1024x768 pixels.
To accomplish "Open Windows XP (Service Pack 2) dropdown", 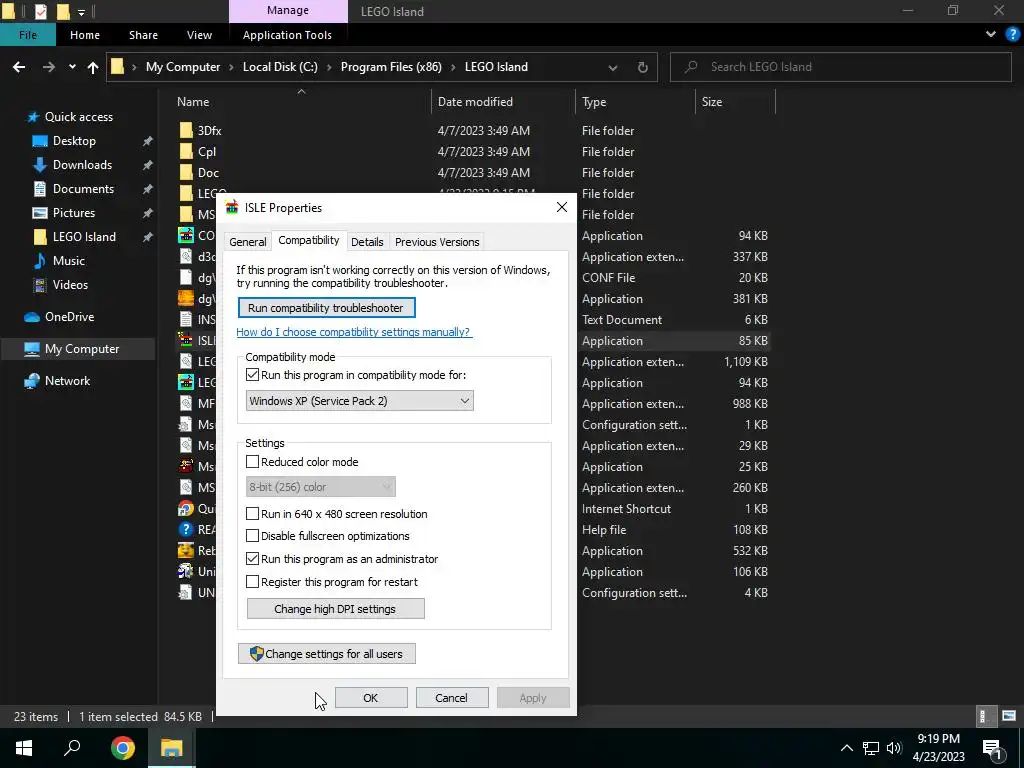I will [360, 401].
